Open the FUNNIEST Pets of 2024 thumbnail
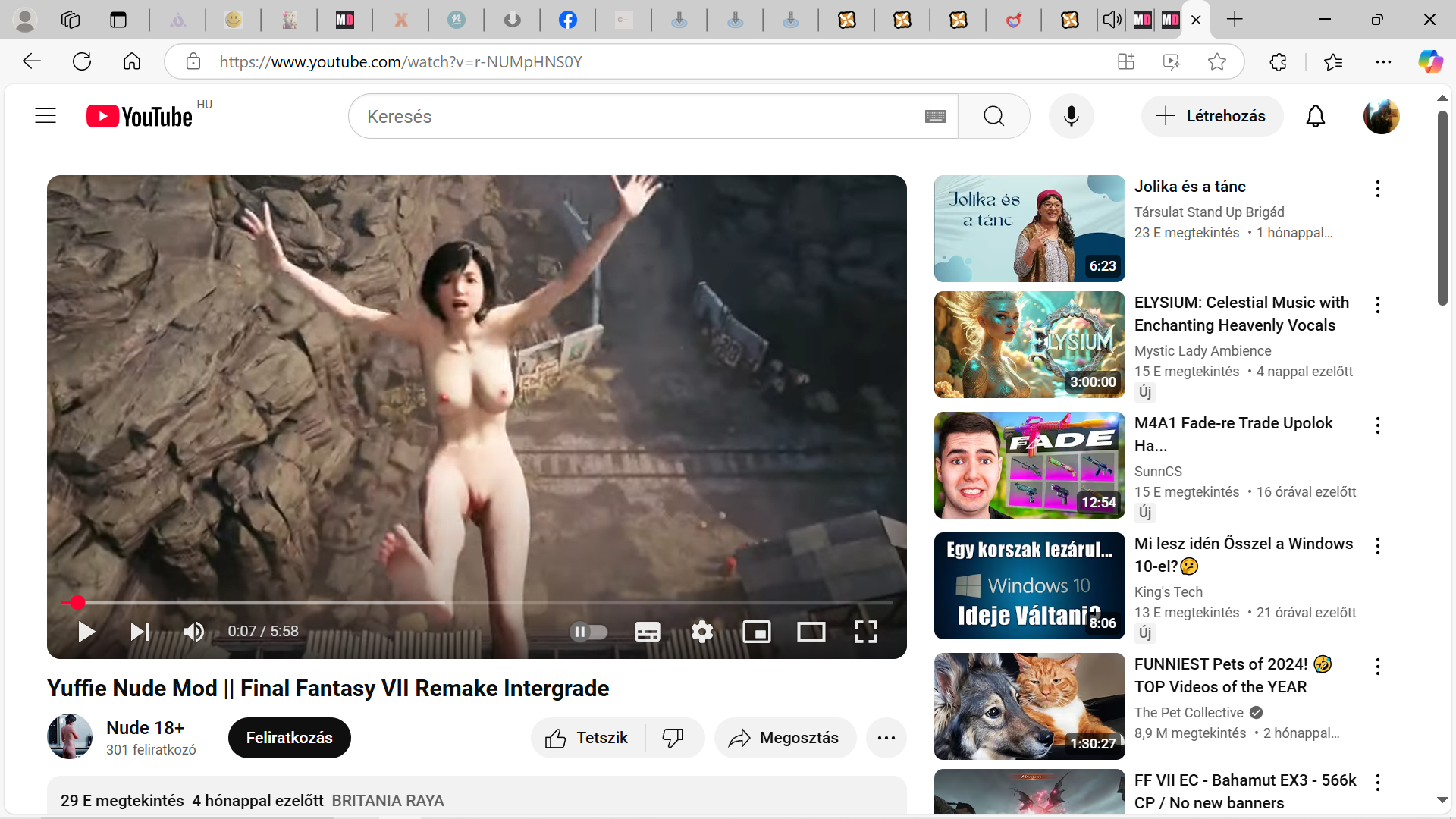 tap(1029, 706)
